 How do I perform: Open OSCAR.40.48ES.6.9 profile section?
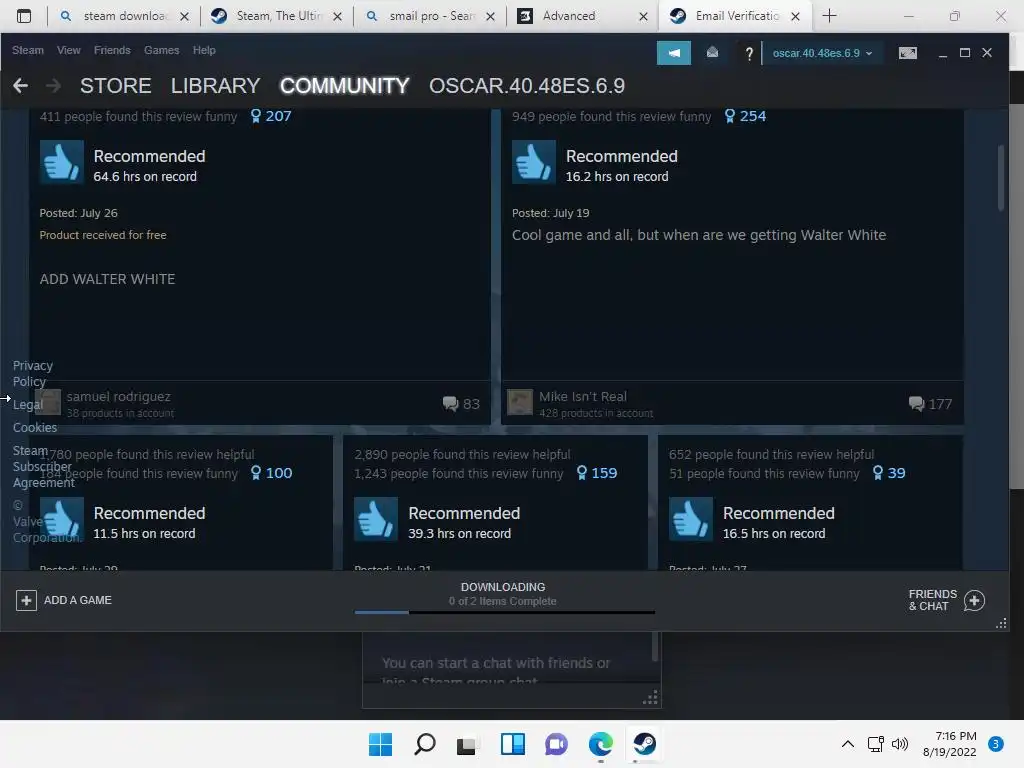[x=527, y=86]
